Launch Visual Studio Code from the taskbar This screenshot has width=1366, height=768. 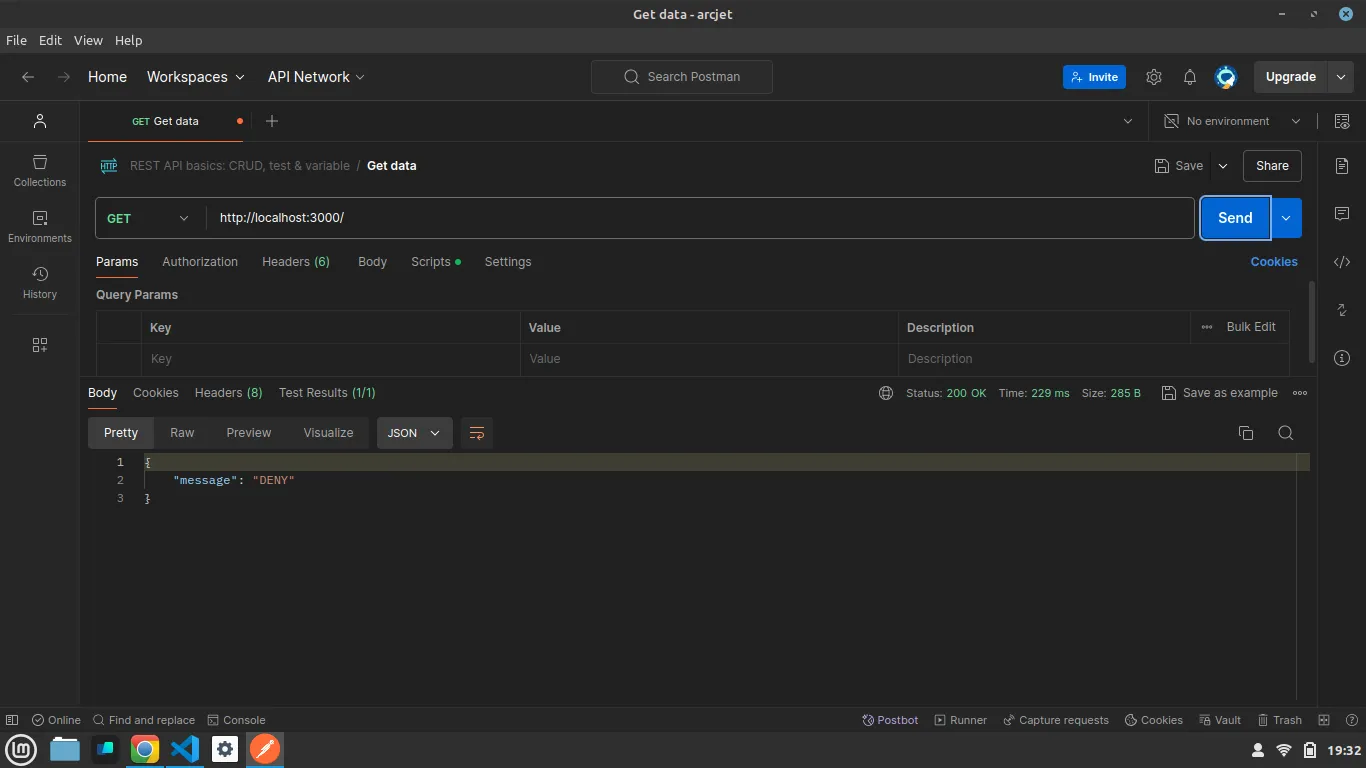[185, 749]
